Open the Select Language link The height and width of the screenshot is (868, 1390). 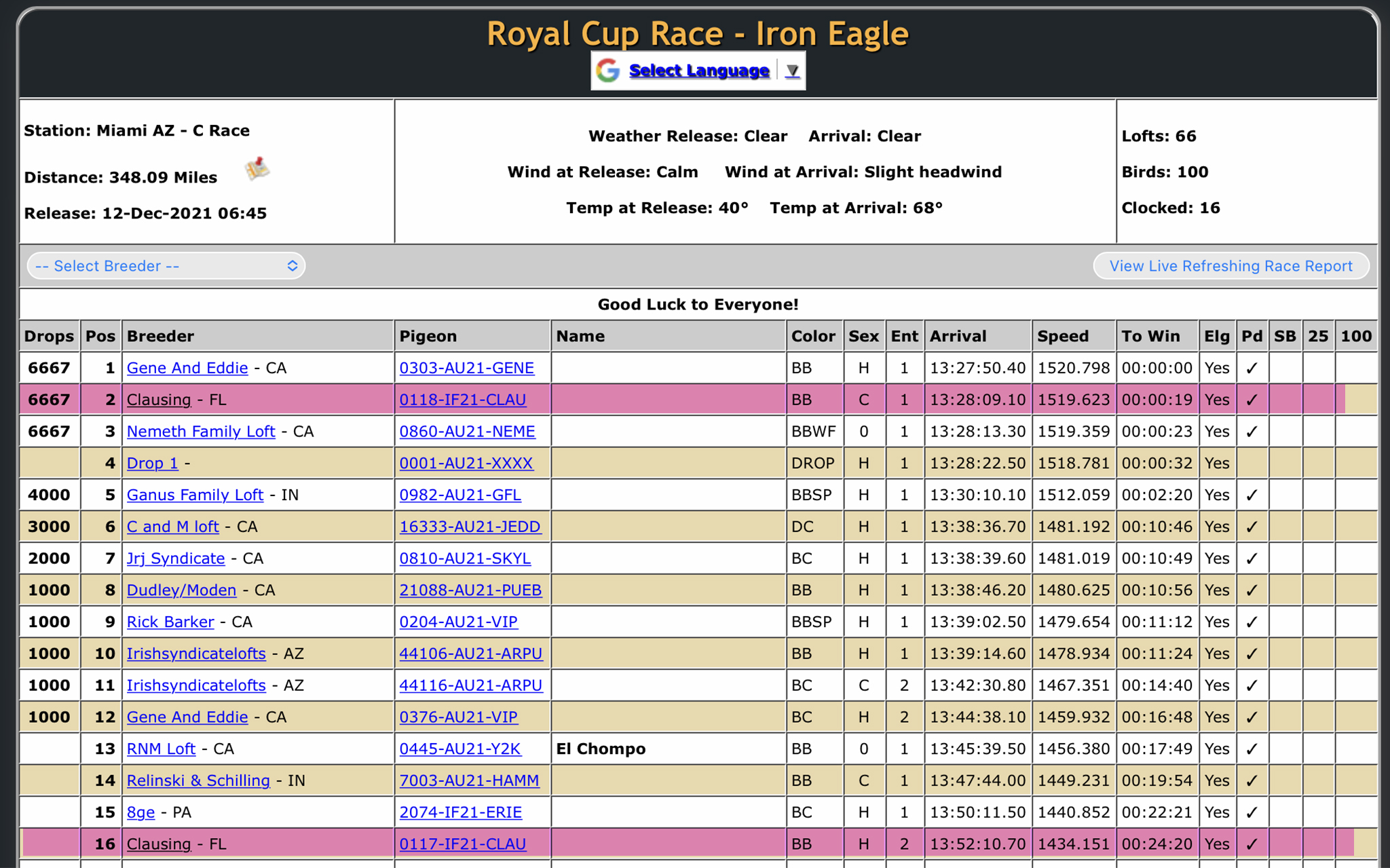(698, 71)
